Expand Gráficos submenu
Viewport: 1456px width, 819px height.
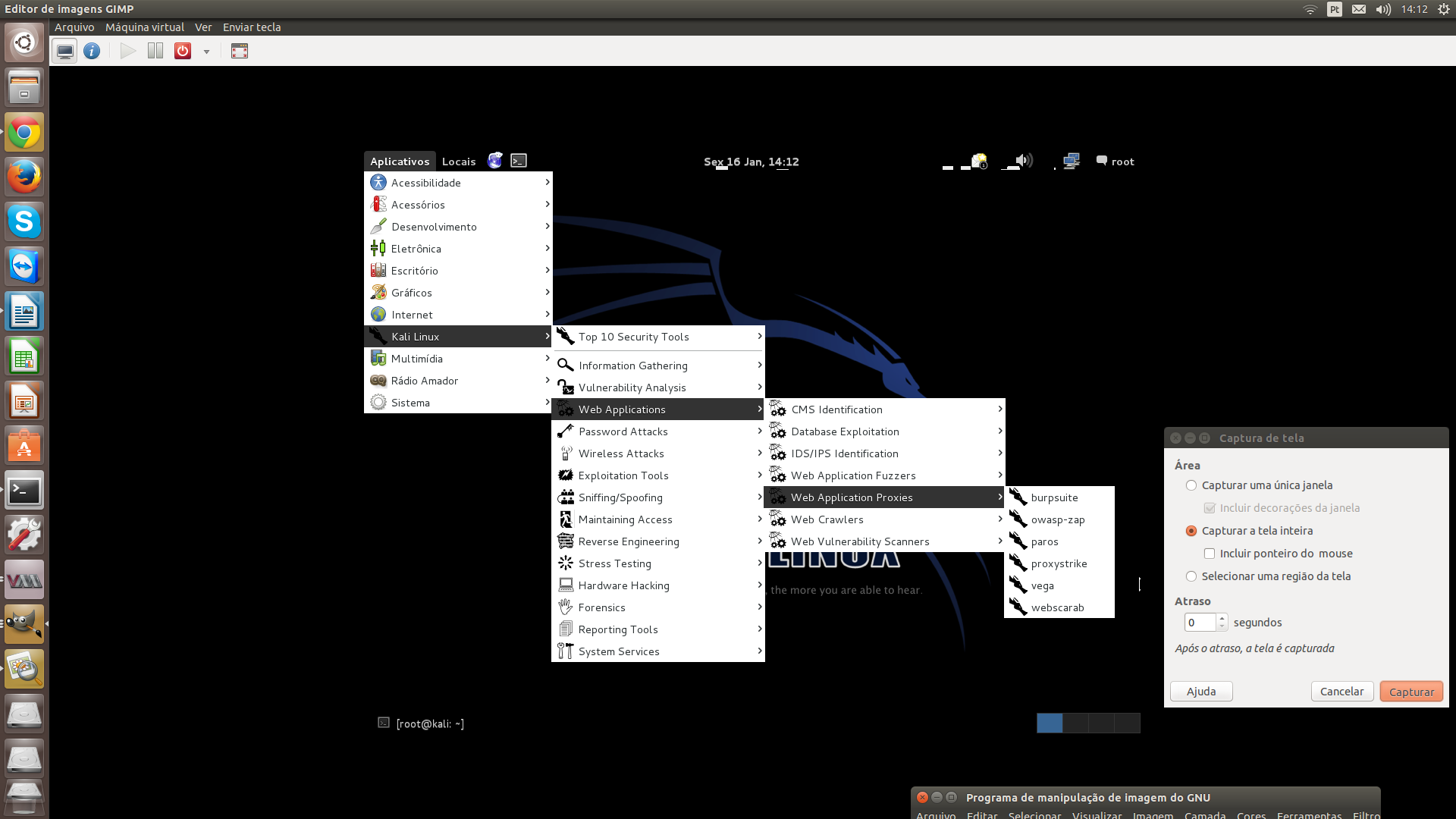pos(458,293)
